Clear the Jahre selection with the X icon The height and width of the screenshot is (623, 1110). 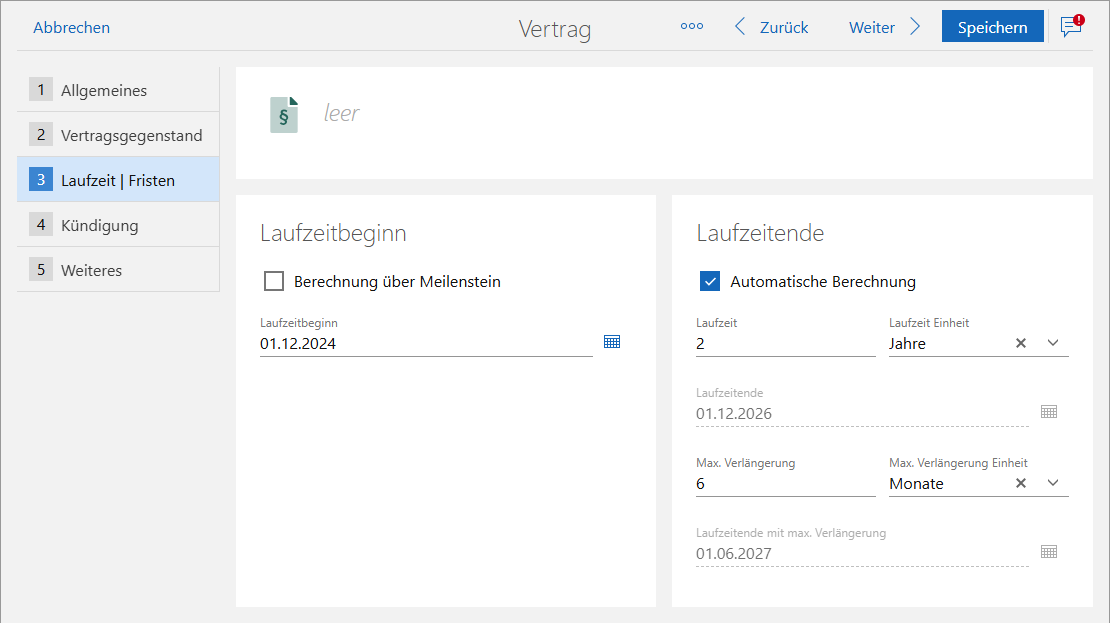pos(1020,342)
